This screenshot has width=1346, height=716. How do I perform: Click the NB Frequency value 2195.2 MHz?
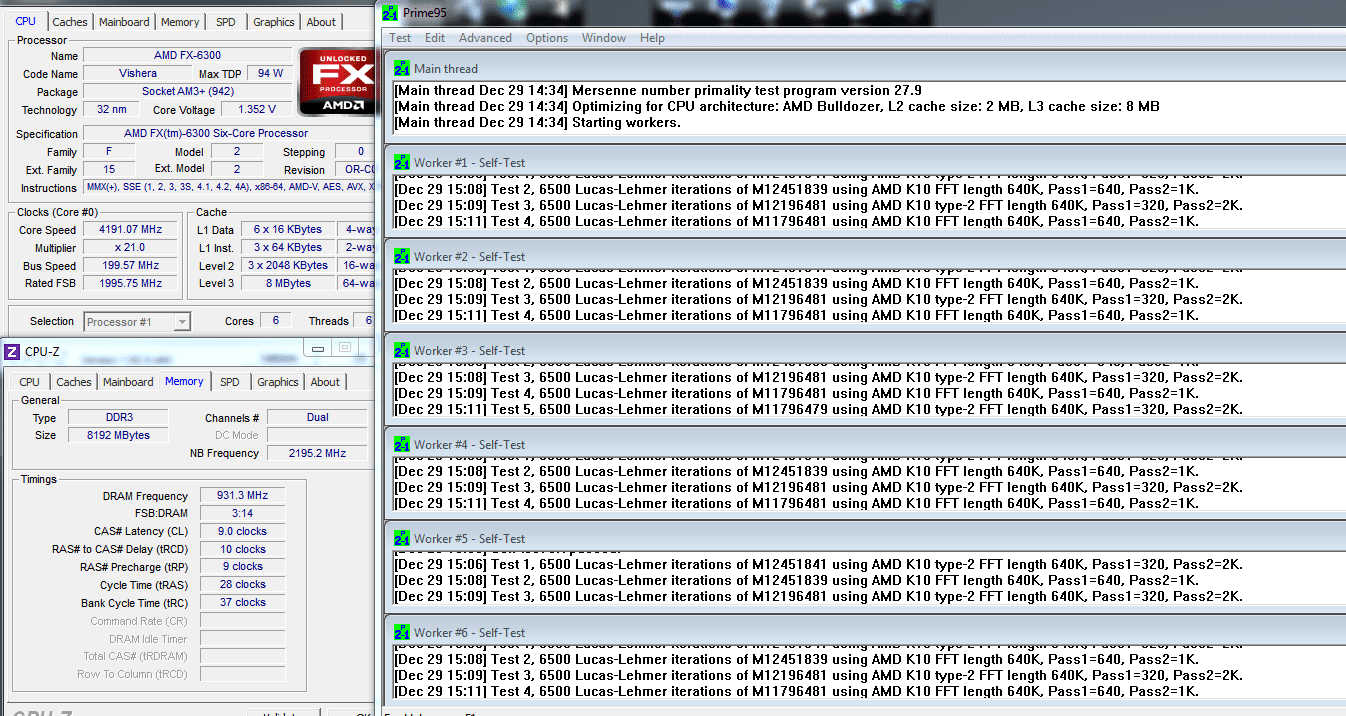pyautogui.click(x=317, y=454)
